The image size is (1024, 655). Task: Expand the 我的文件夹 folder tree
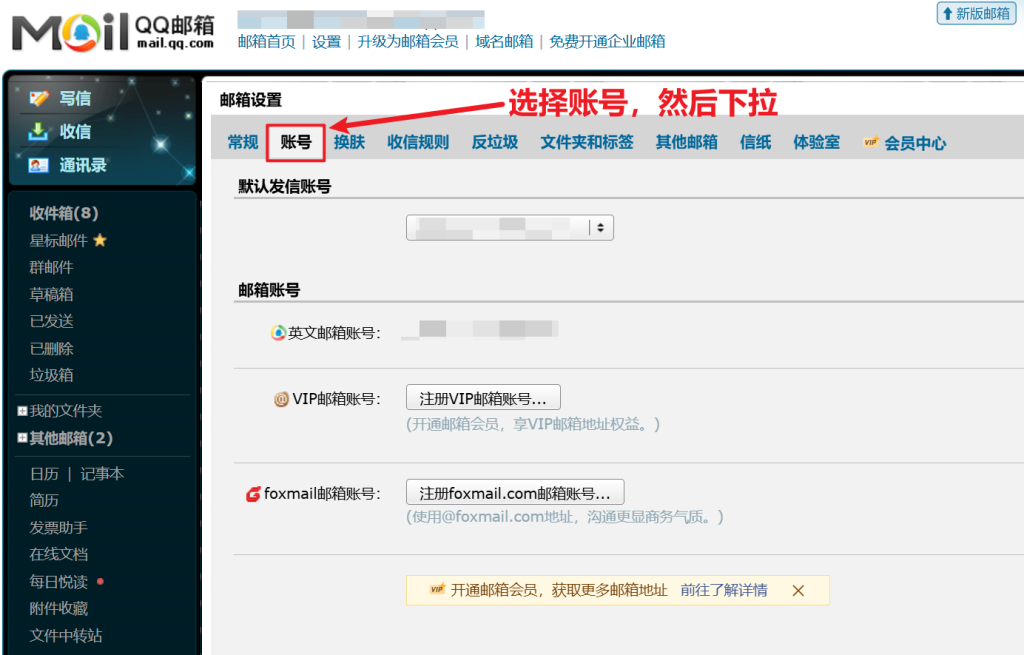[x=22, y=411]
